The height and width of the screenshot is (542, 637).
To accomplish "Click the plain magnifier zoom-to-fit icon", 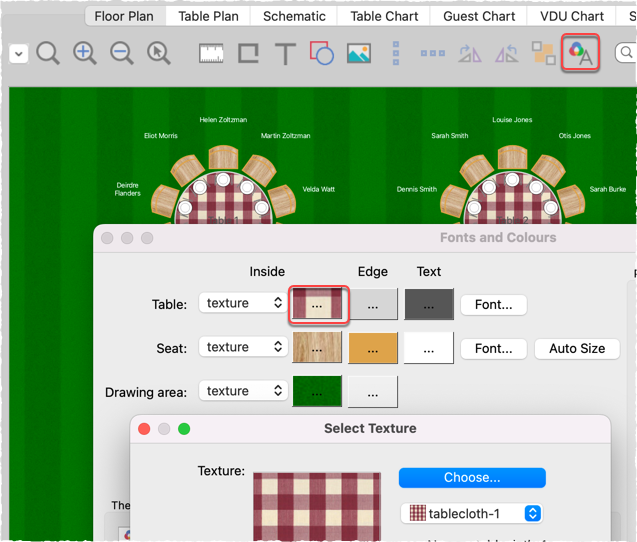I will pos(48,53).
